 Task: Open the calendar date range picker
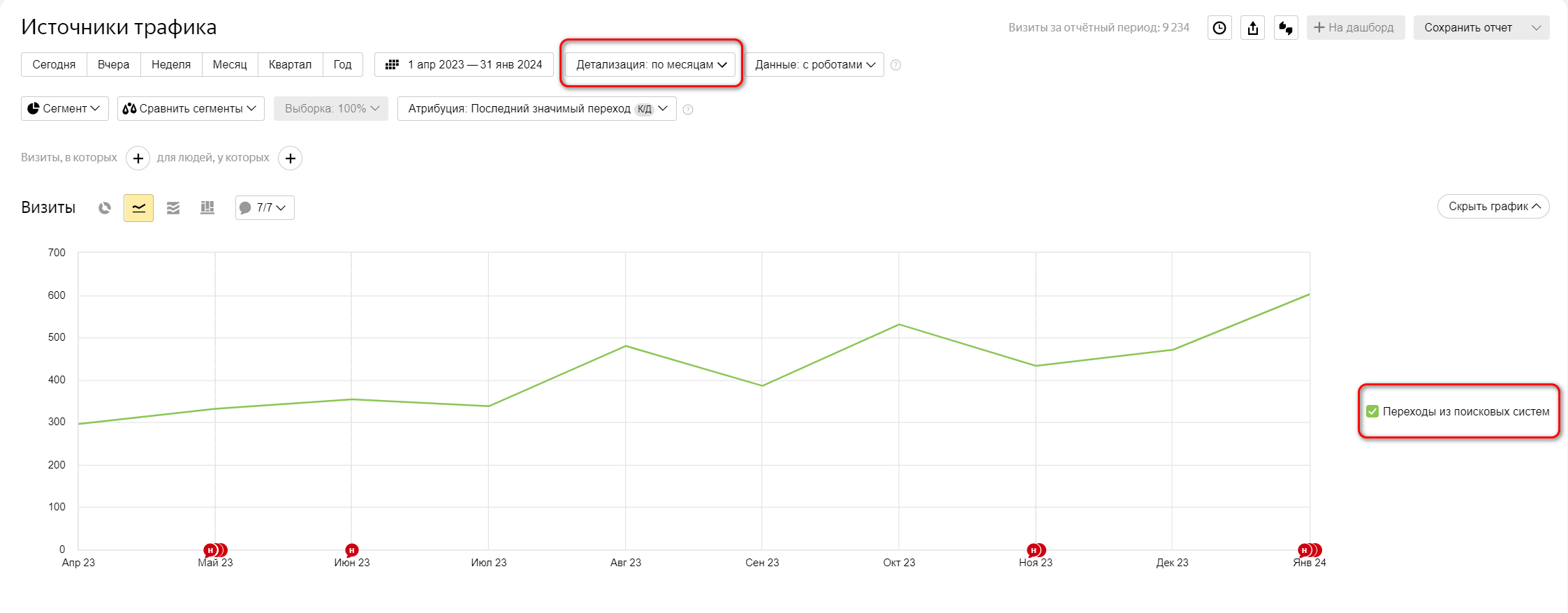pyautogui.click(x=464, y=65)
